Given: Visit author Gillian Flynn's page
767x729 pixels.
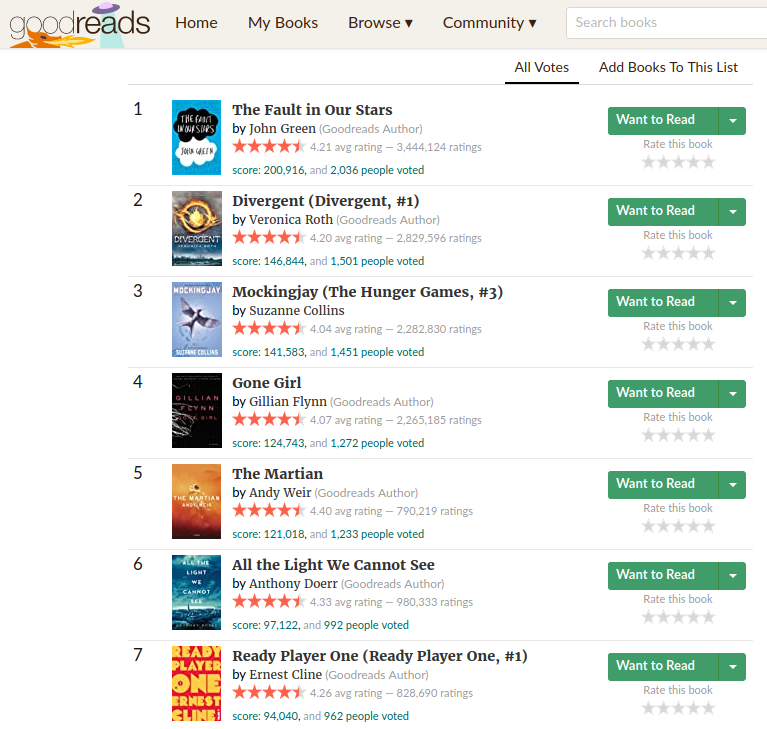Looking at the screenshot, I should tap(288, 402).
